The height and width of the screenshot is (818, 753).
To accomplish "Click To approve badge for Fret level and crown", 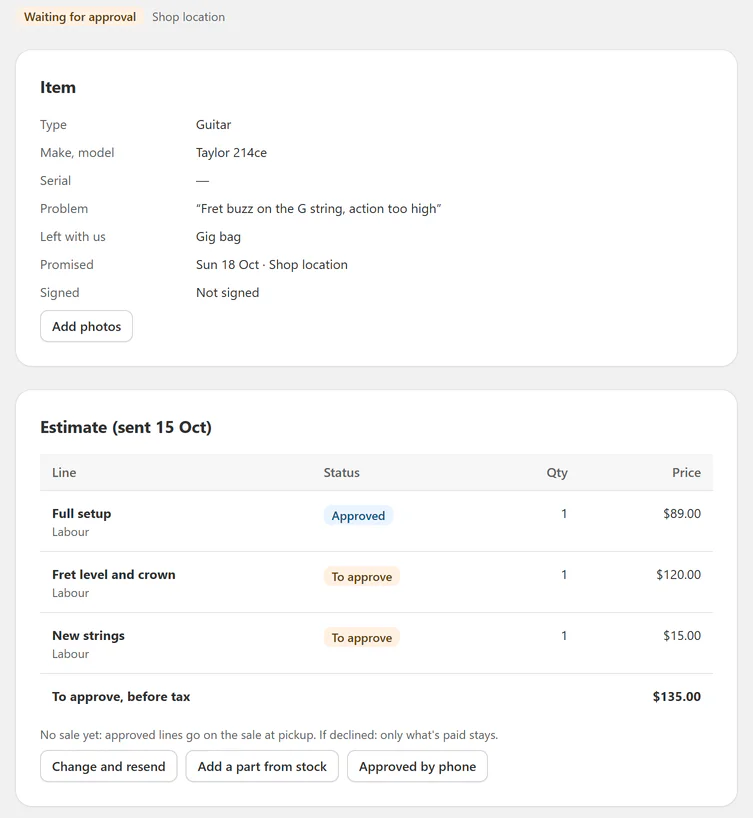I will (362, 576).
